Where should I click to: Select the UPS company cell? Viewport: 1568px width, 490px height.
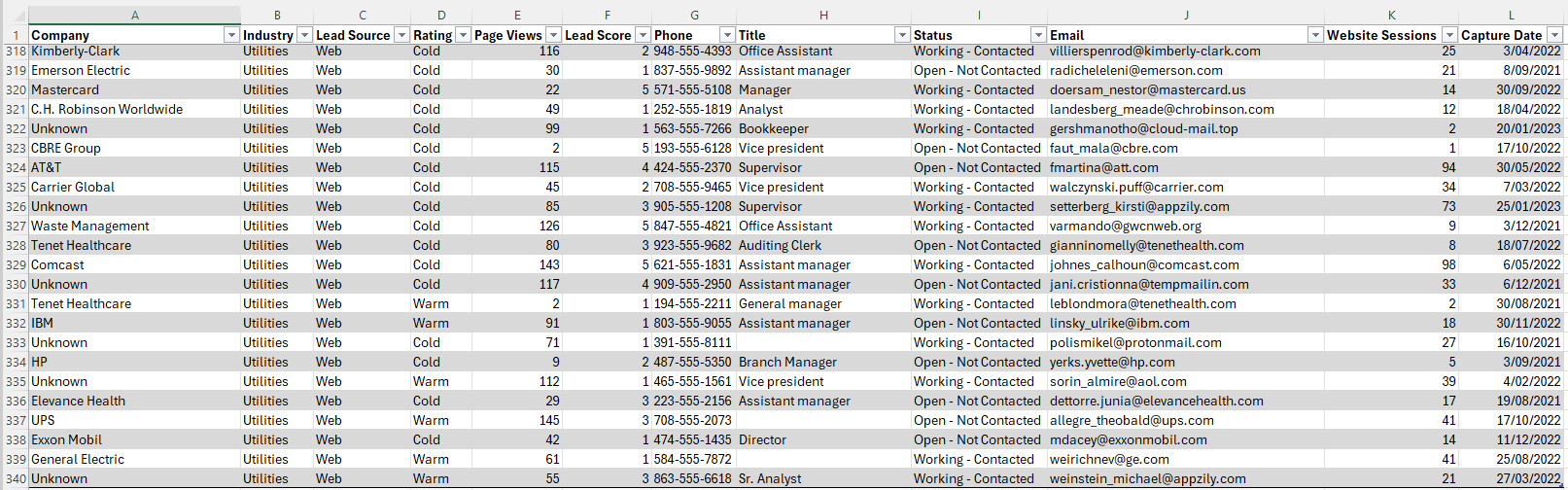(135, 420)
